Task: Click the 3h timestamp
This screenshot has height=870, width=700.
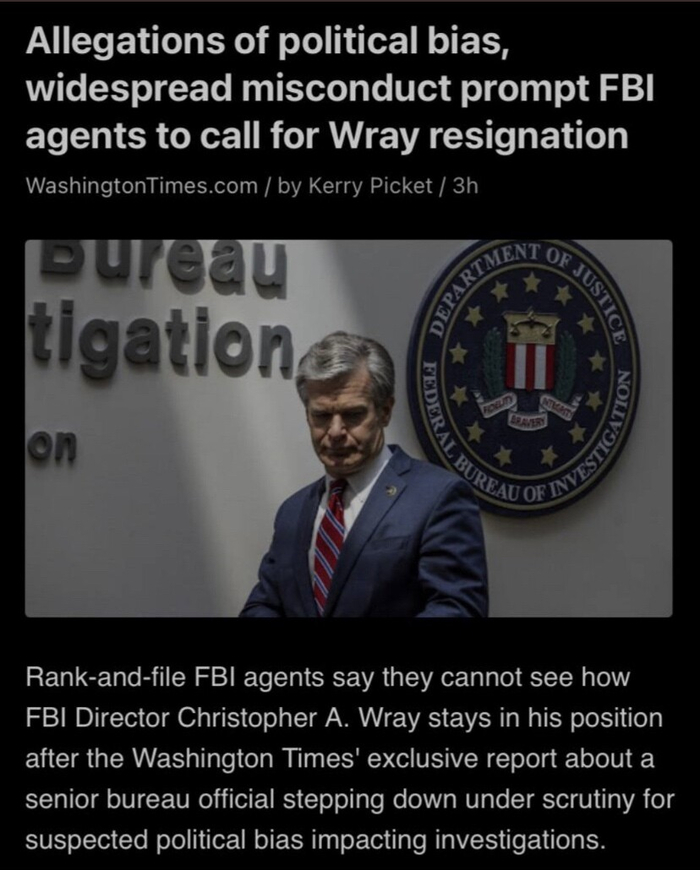Action: [465, 186]
